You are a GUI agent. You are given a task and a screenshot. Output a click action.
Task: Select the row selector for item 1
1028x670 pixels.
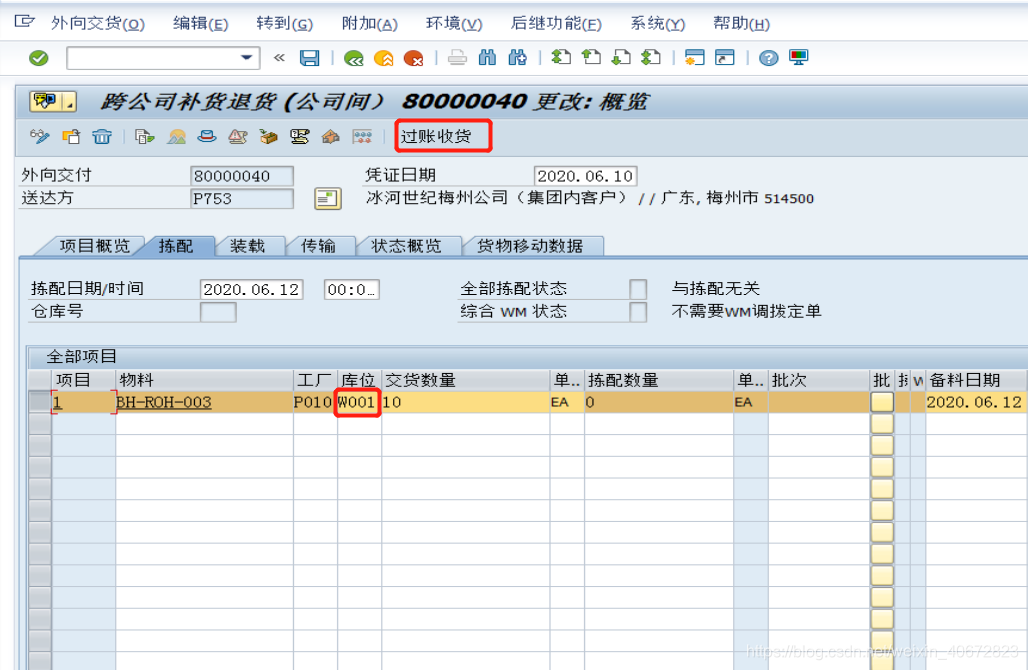pos(39,402)
